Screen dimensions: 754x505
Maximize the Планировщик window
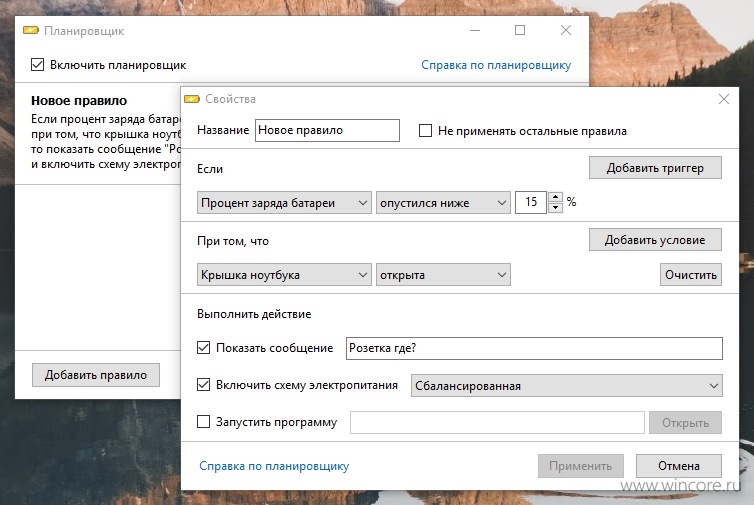(x=520, y=30)
